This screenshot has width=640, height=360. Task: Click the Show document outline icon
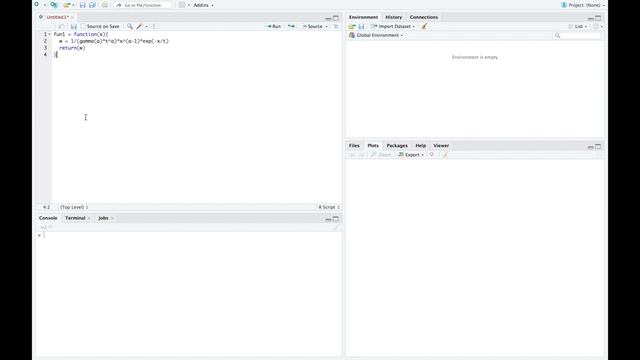click(336, 27)
